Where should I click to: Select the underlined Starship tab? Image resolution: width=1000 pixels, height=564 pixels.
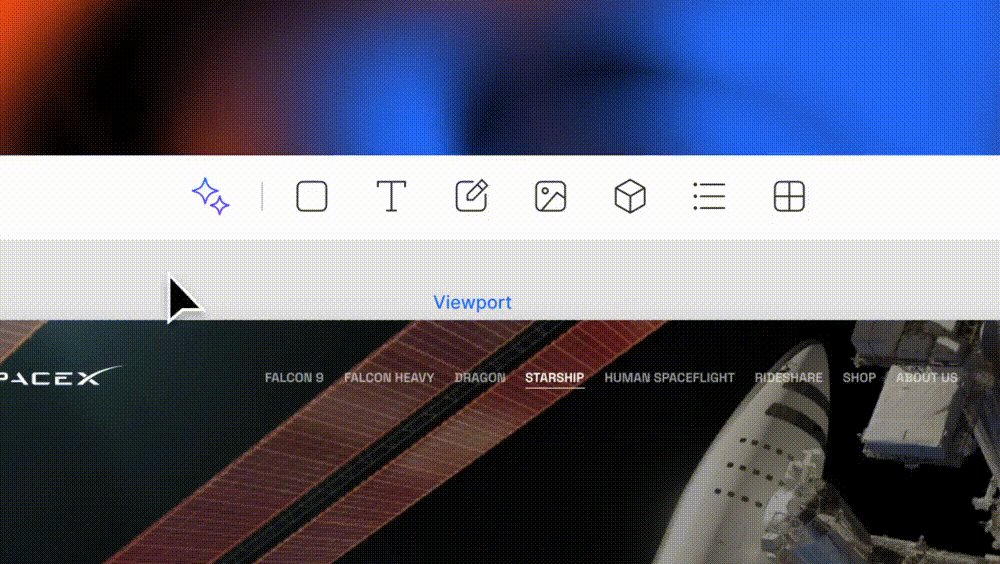point(554,378)
